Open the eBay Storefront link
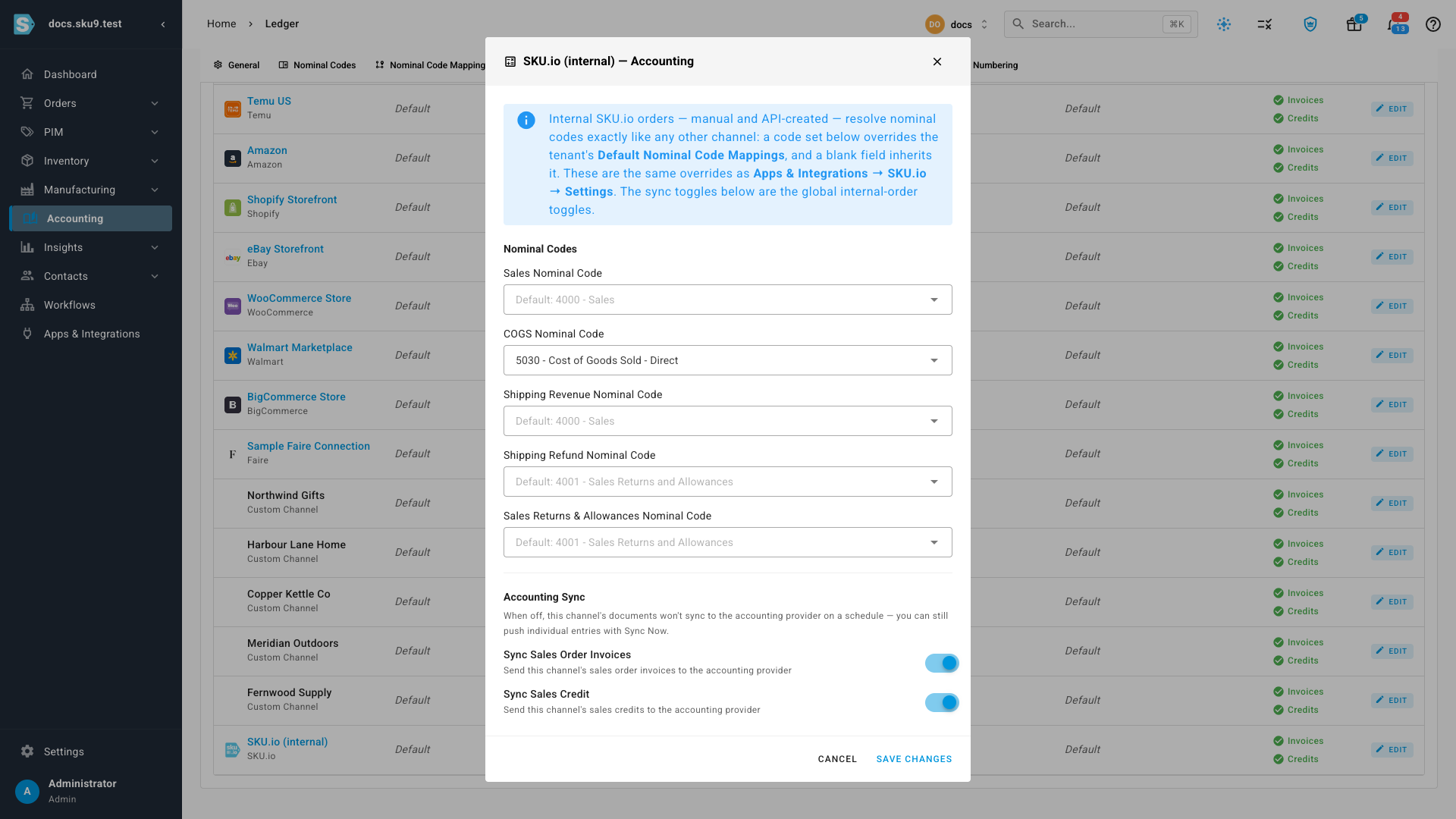The width and height of the screenshot is (1456, 819). (x=285, y=249)
